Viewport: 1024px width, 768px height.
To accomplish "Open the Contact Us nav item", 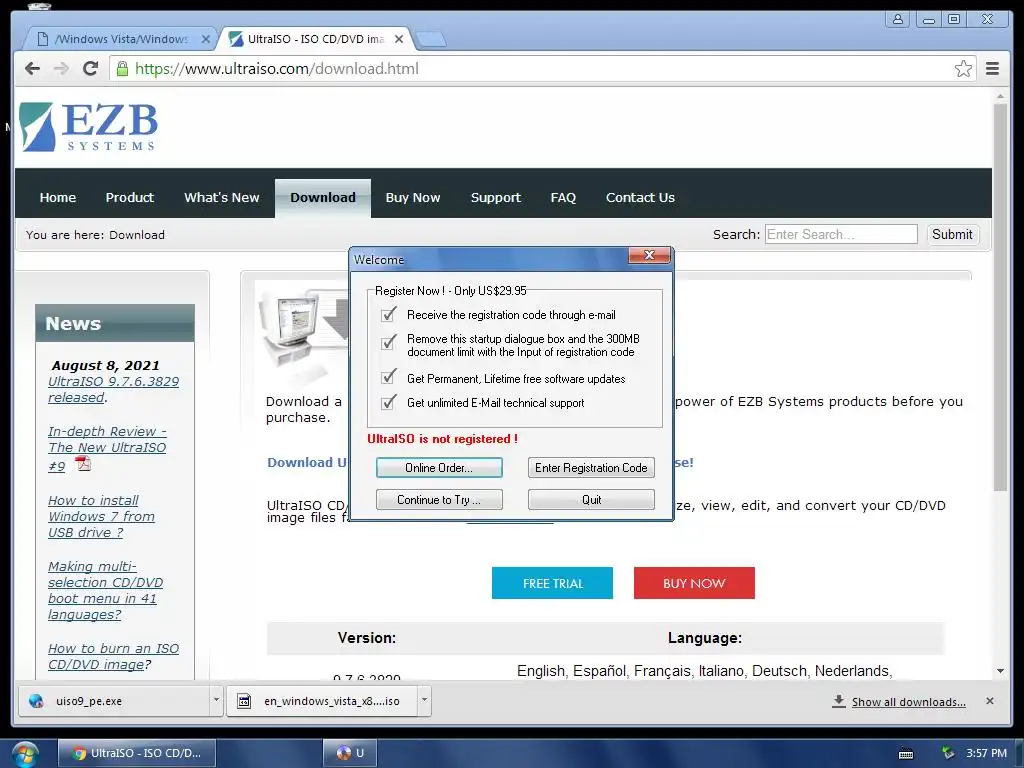I will [640, 197].
